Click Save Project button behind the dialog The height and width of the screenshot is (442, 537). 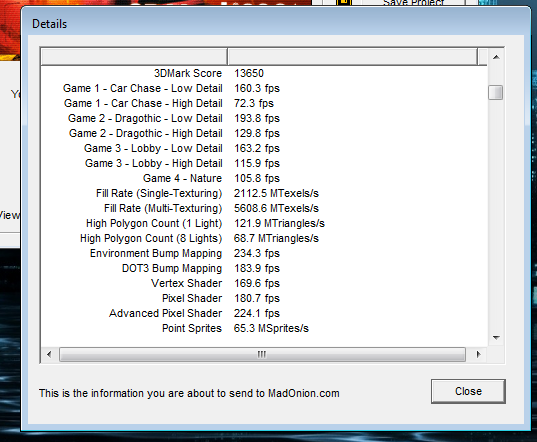[414, 3]
